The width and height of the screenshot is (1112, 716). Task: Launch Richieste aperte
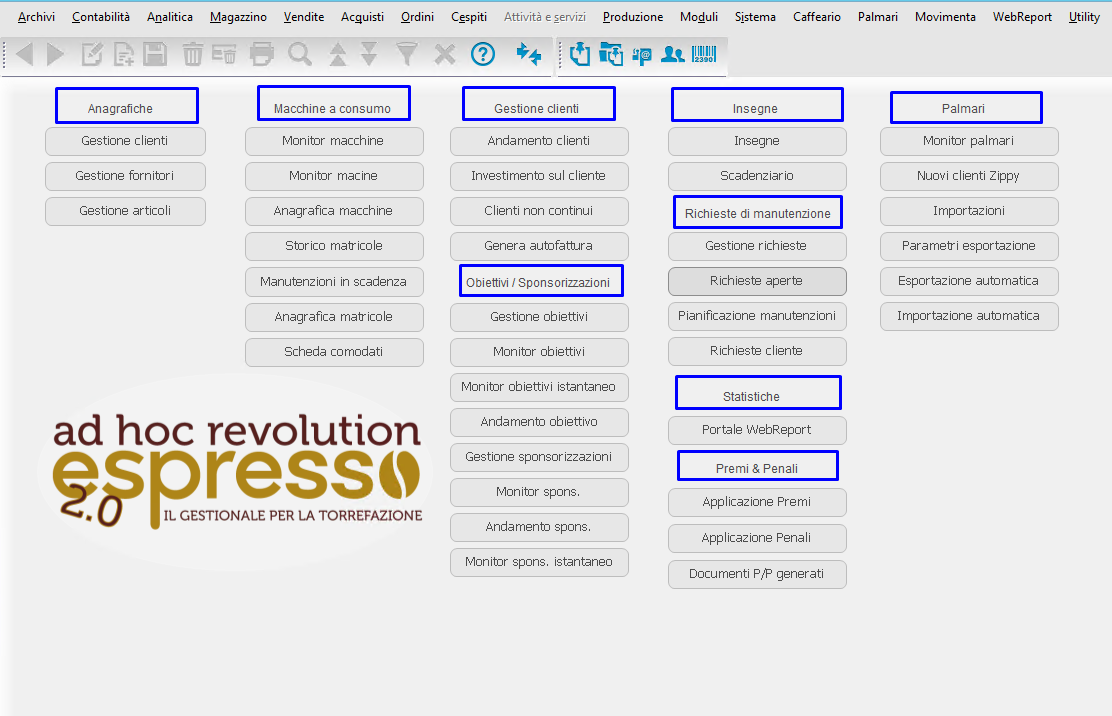pyautogui.click(x=757, y=281)
